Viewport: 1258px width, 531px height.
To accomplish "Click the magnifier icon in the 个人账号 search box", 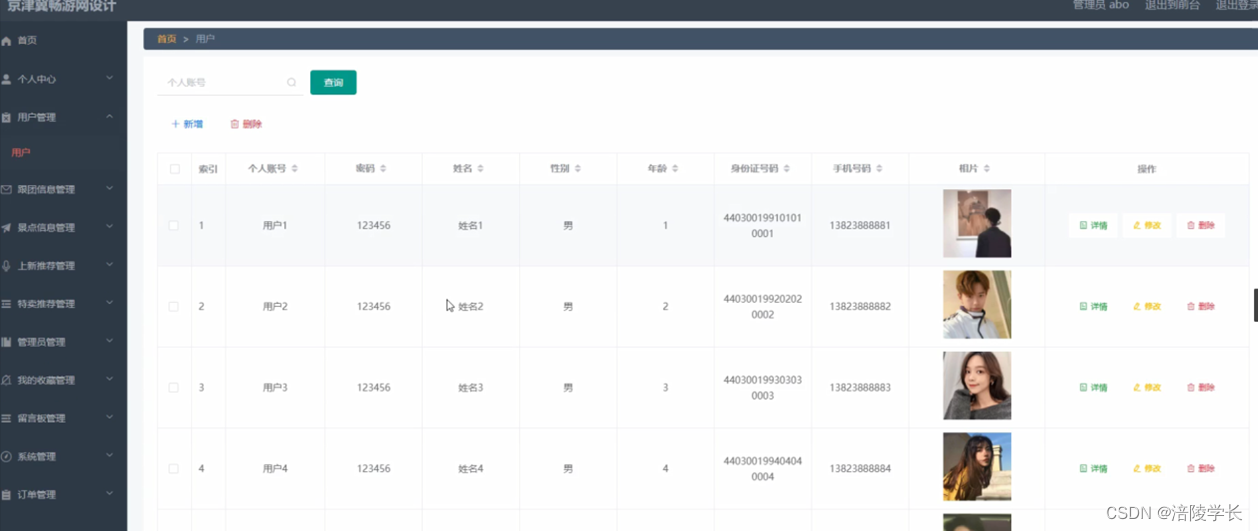I will 292,83.
